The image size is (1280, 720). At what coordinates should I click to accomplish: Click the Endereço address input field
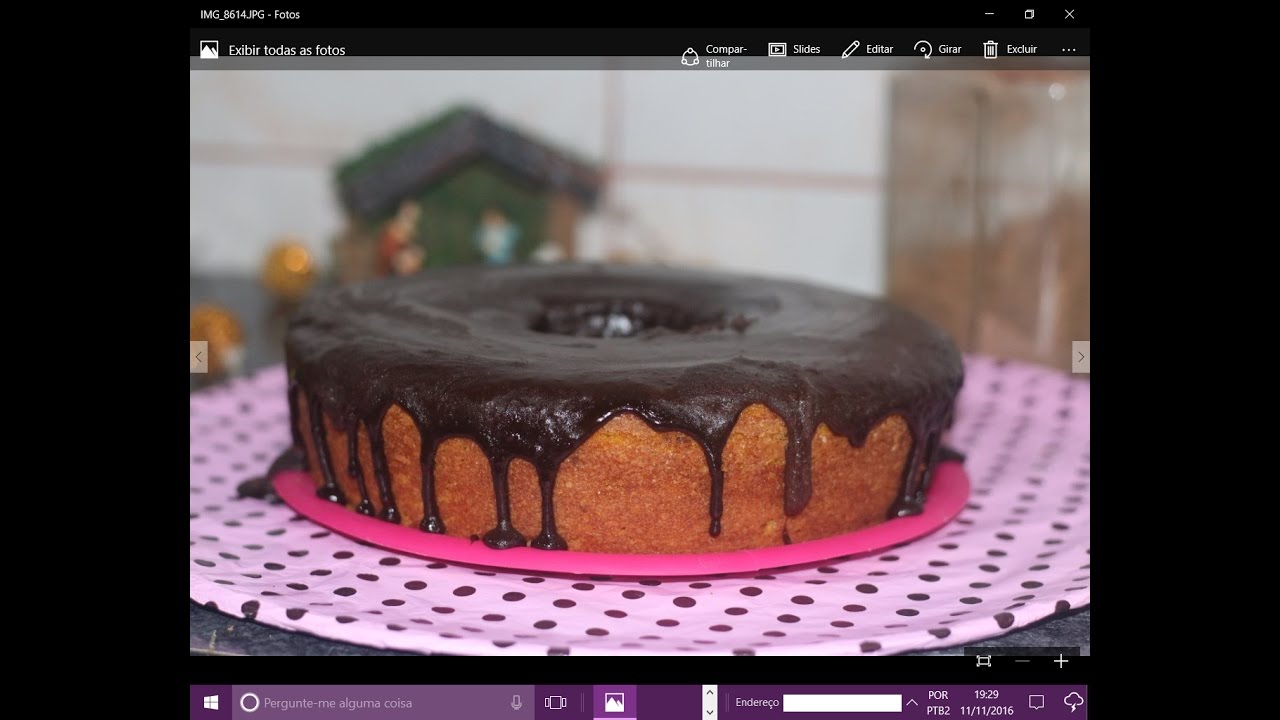[x=841, y=703]
